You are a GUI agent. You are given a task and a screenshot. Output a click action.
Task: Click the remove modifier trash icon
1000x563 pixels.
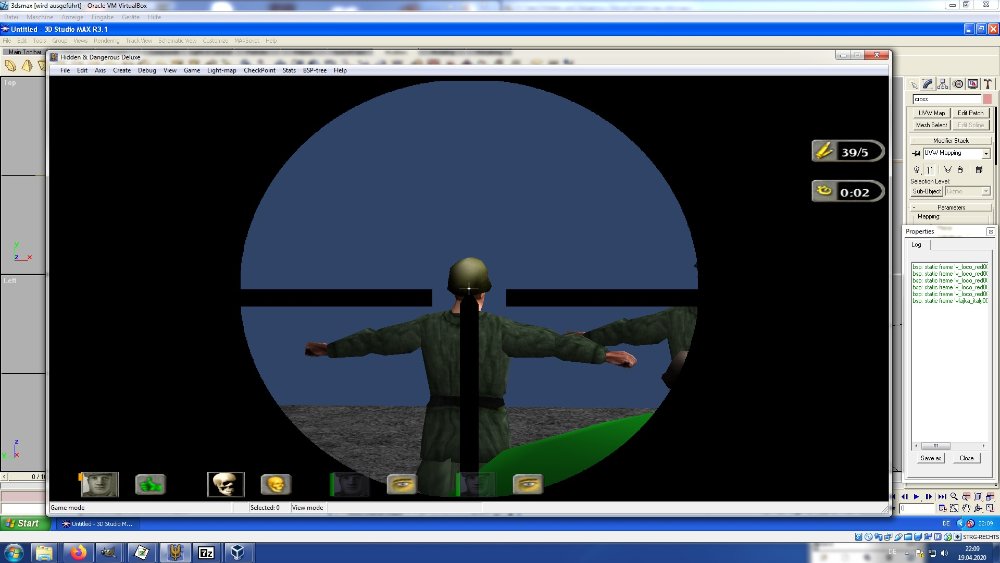[960, 170]
